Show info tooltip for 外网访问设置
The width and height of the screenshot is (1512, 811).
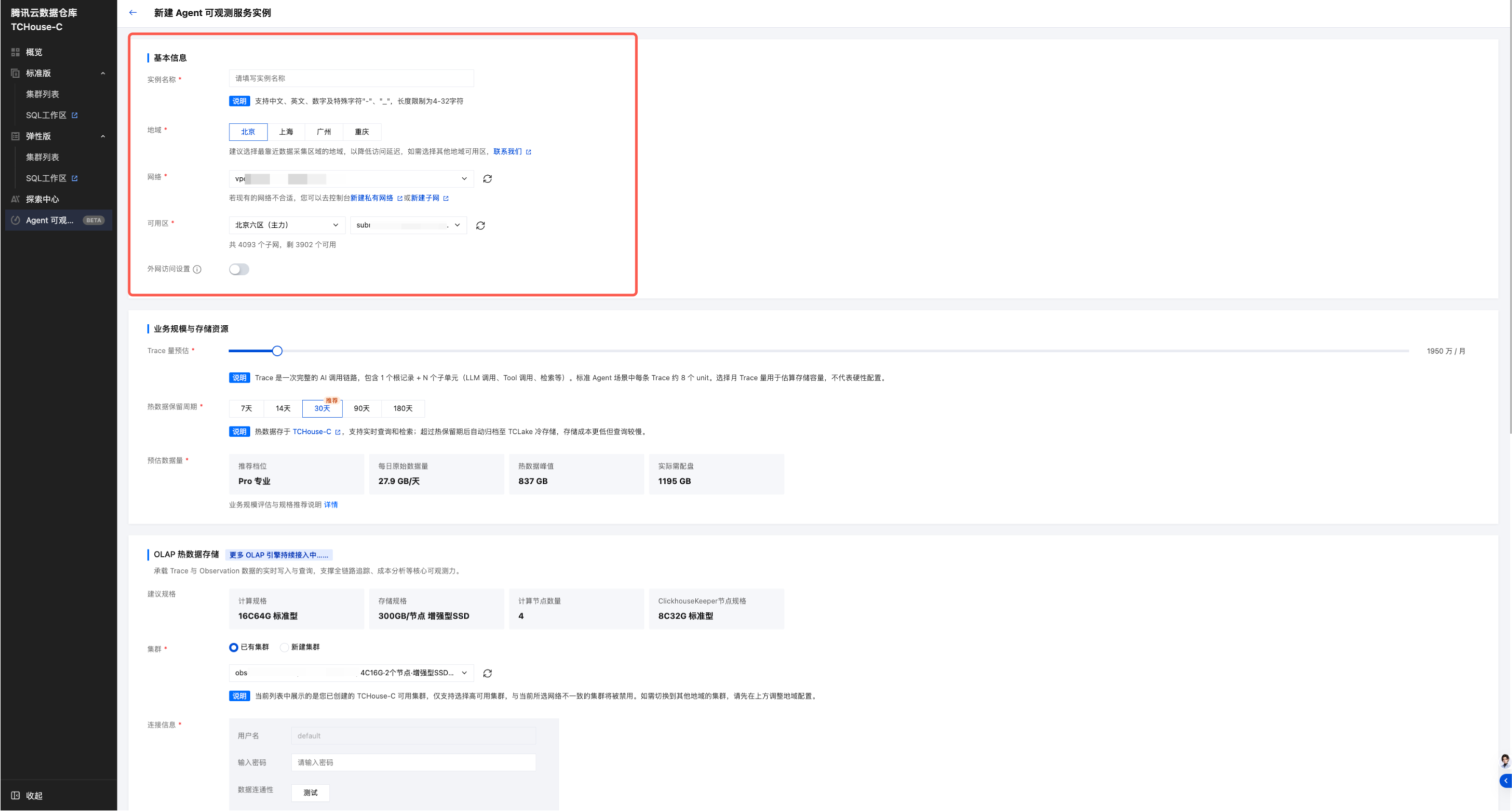[197, 269]
